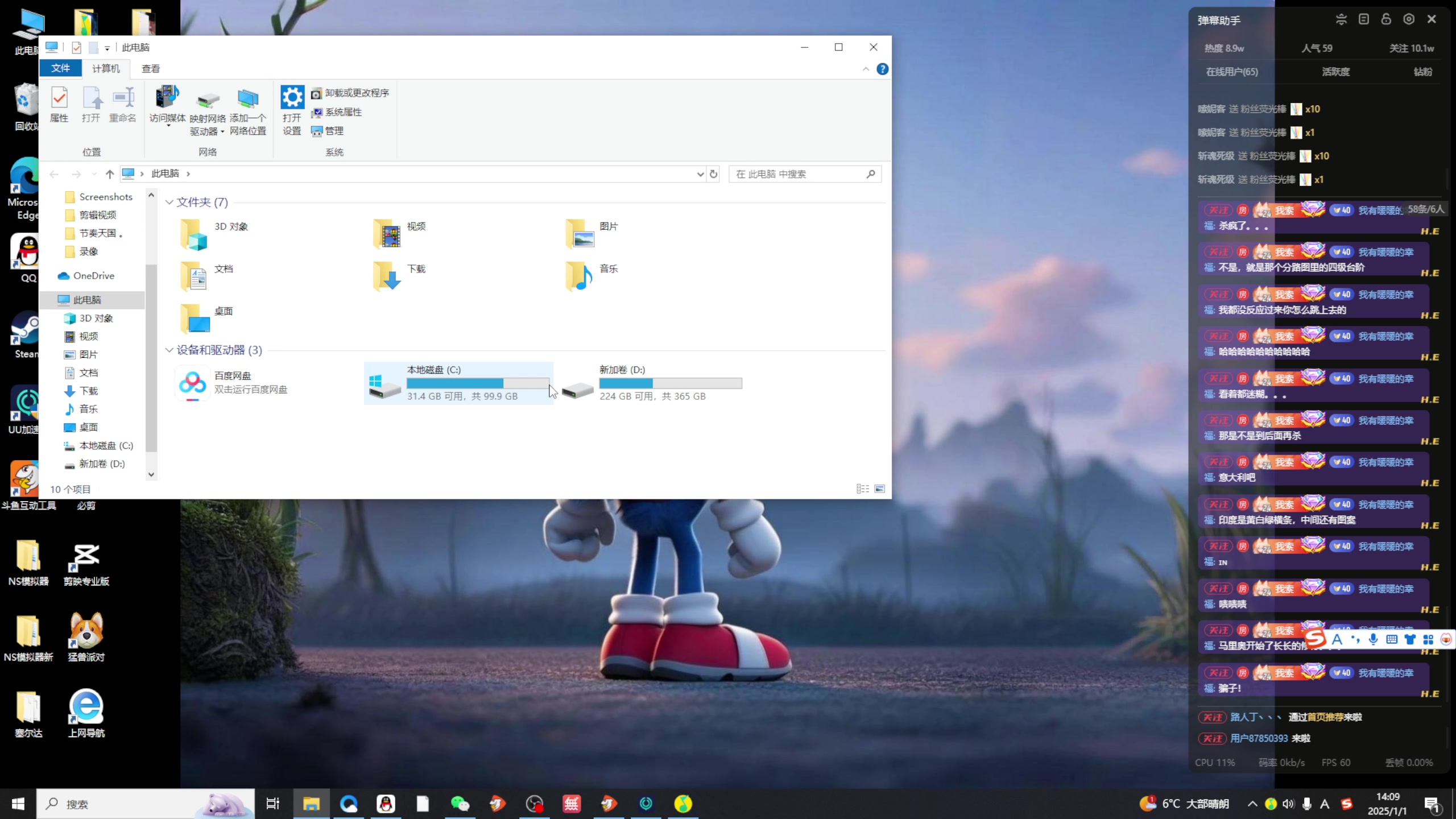This screenshot has width=1456, height=819.
Task: Click navigation pane scrollbar down arrow
Action: 151,474
